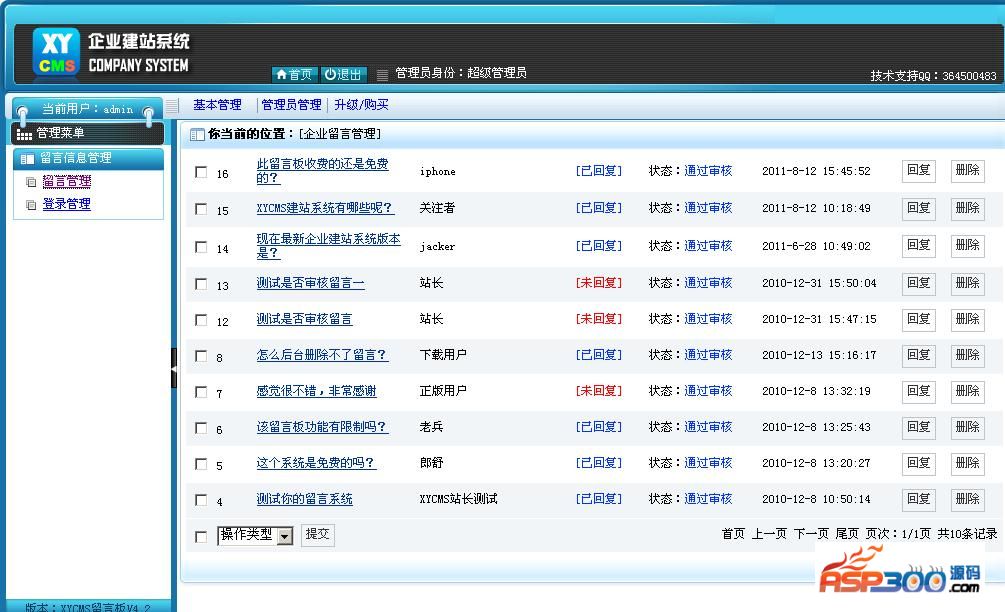Check the box for message 4

[x=201, y=499]
